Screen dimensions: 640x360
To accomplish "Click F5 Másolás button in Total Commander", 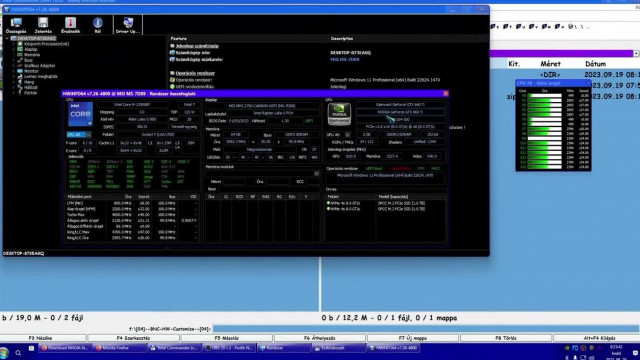I will pos(227,338).
